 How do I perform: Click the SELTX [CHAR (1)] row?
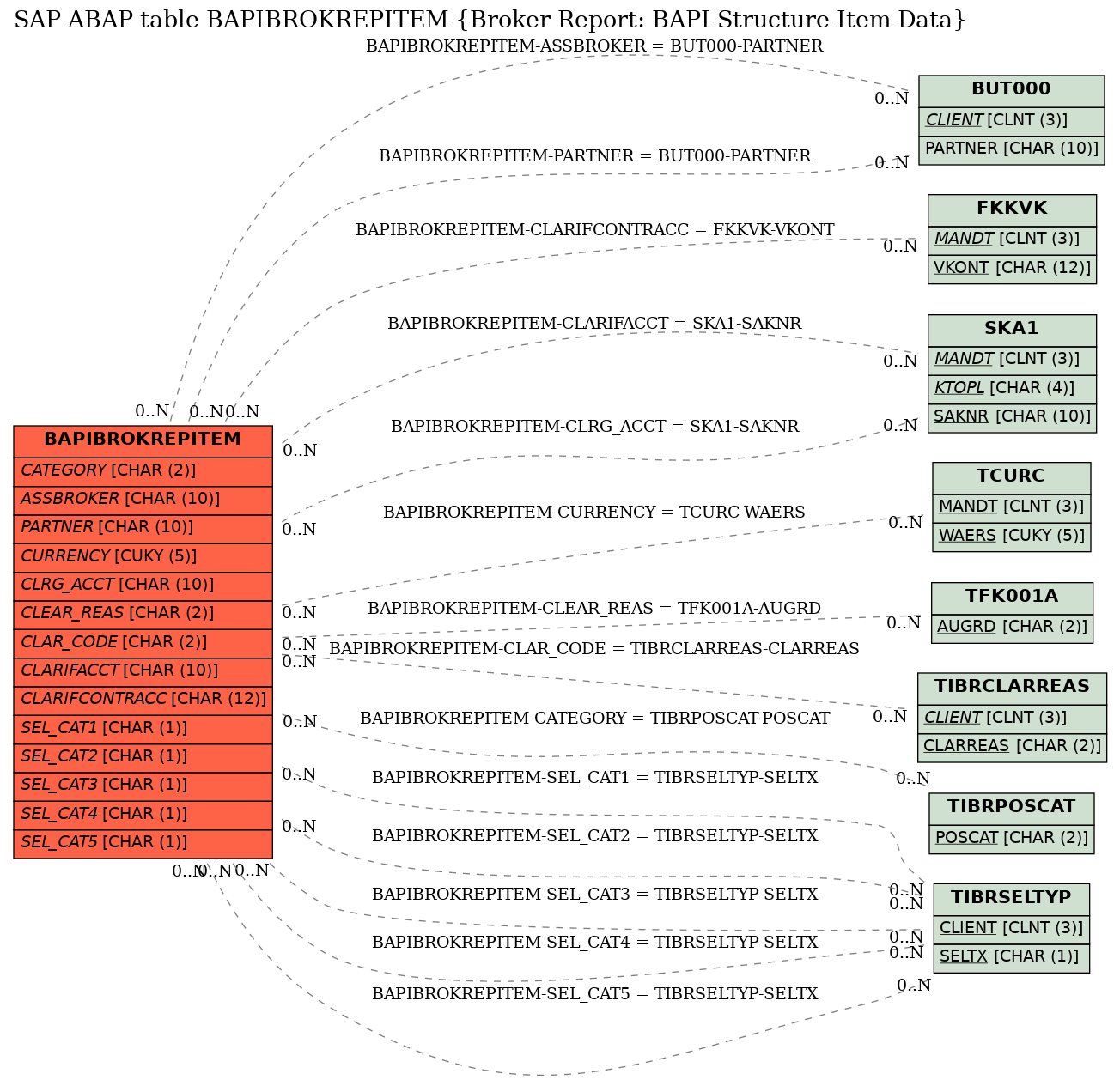(1011, 958)
